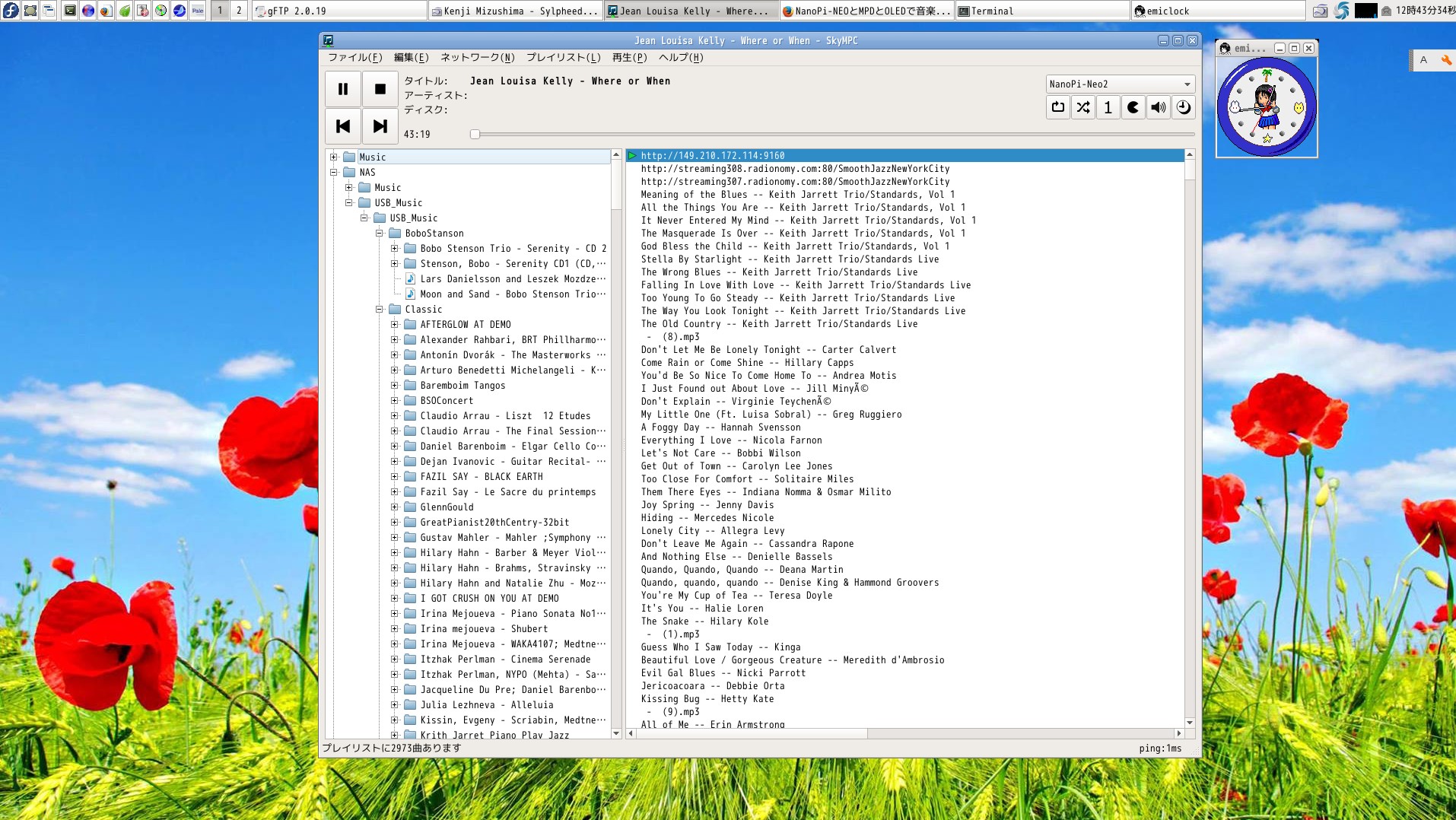Open the sleep timer clock icon
Image resolution: width=1456 pixels, height=820 pixels.
click(1183, 107)
